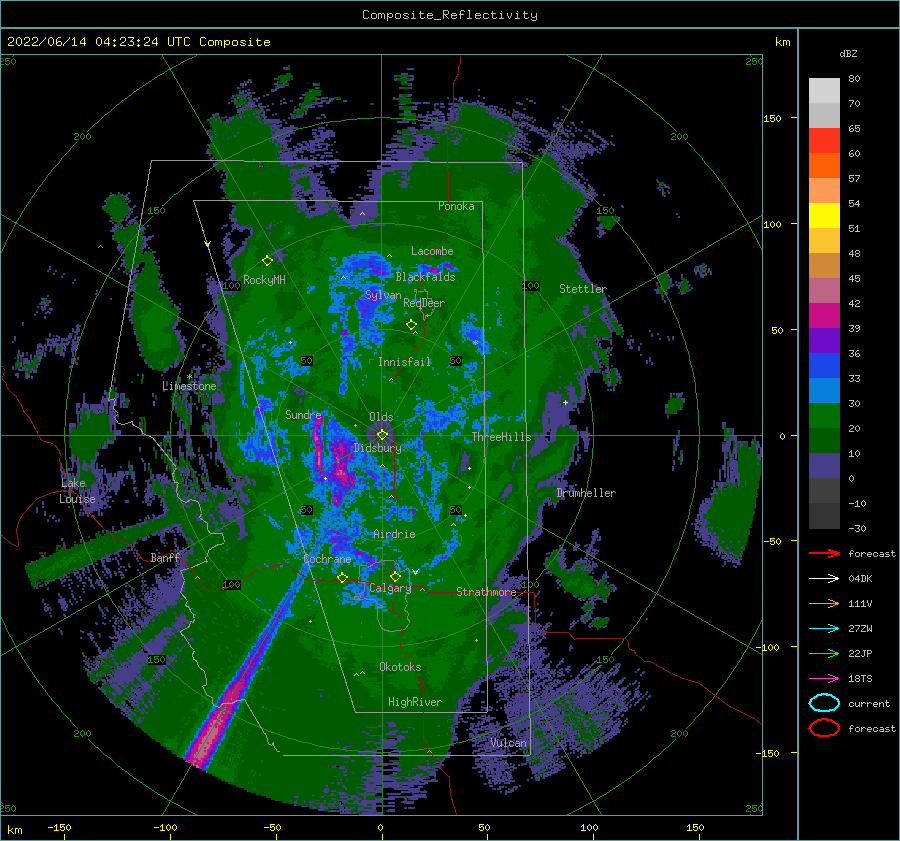The image size is (900, 841).
Task: Click the Vulcan label
Action: pos(509,742)
